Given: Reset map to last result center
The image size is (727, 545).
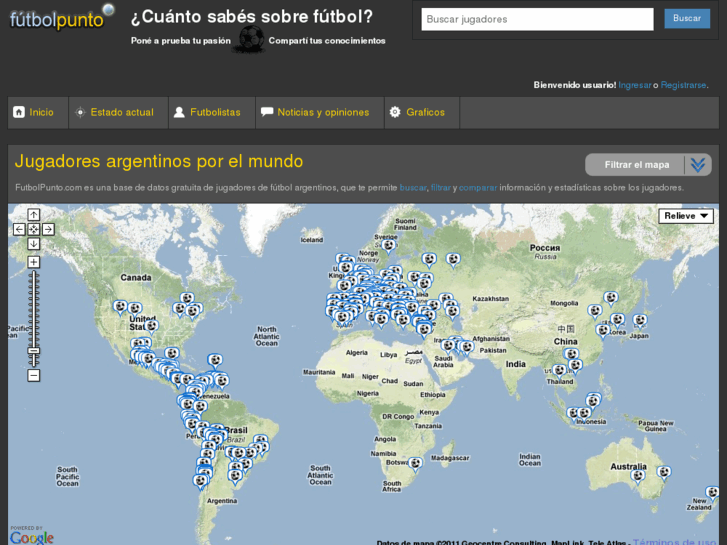Looking at the screenshot, I should [33, 229].
